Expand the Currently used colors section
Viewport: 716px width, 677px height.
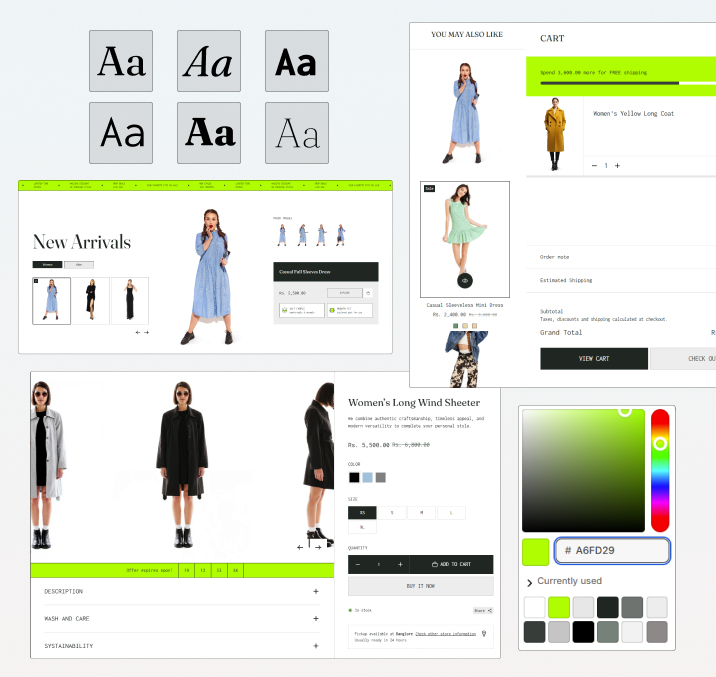pyautogui.click(x=530, y=582)
